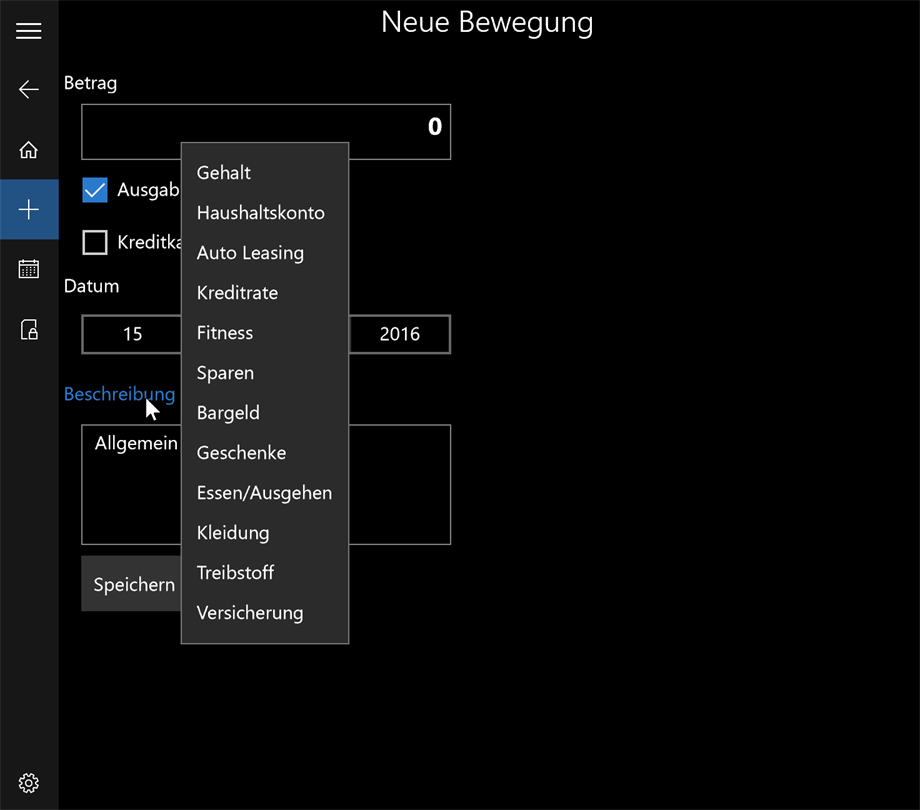Pick Auto Leasing option

pyautogui.click(x=265, y=253)
